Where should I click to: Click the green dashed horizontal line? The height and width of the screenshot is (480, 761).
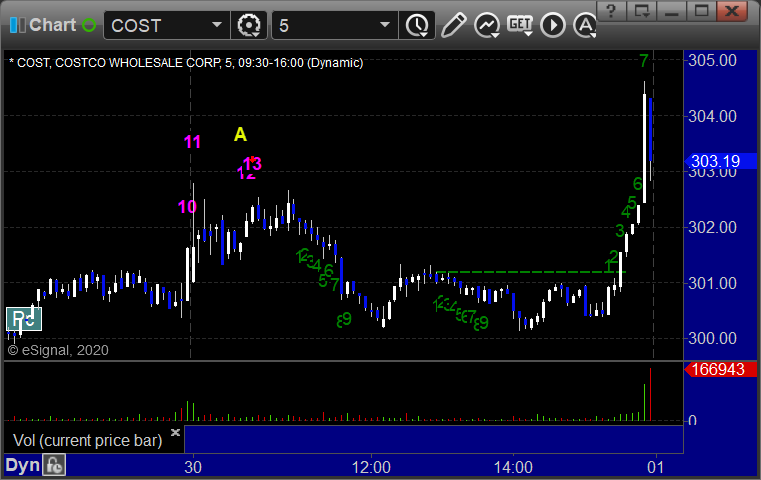(531, 272)
